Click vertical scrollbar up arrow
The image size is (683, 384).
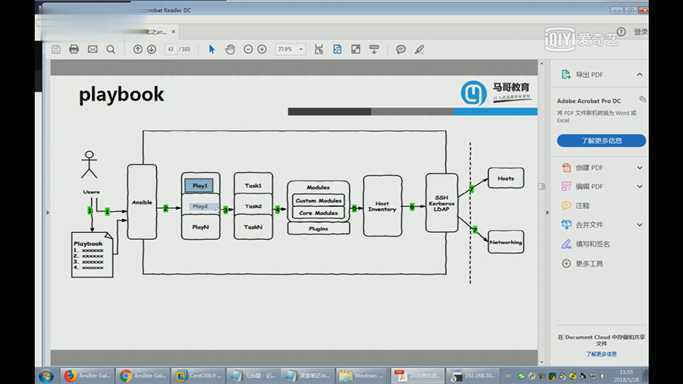(x=541, y=64)
